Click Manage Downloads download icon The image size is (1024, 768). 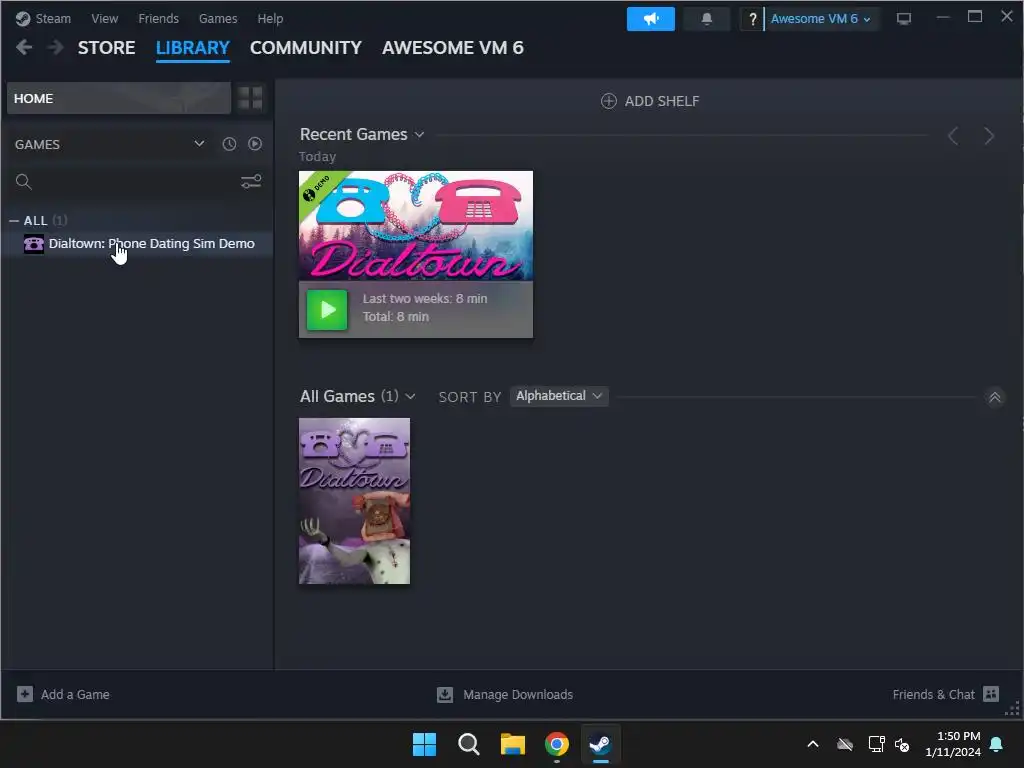click(445, 694)
